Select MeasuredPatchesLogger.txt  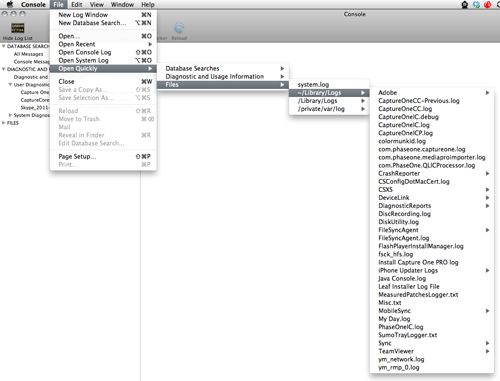(432, 295)
